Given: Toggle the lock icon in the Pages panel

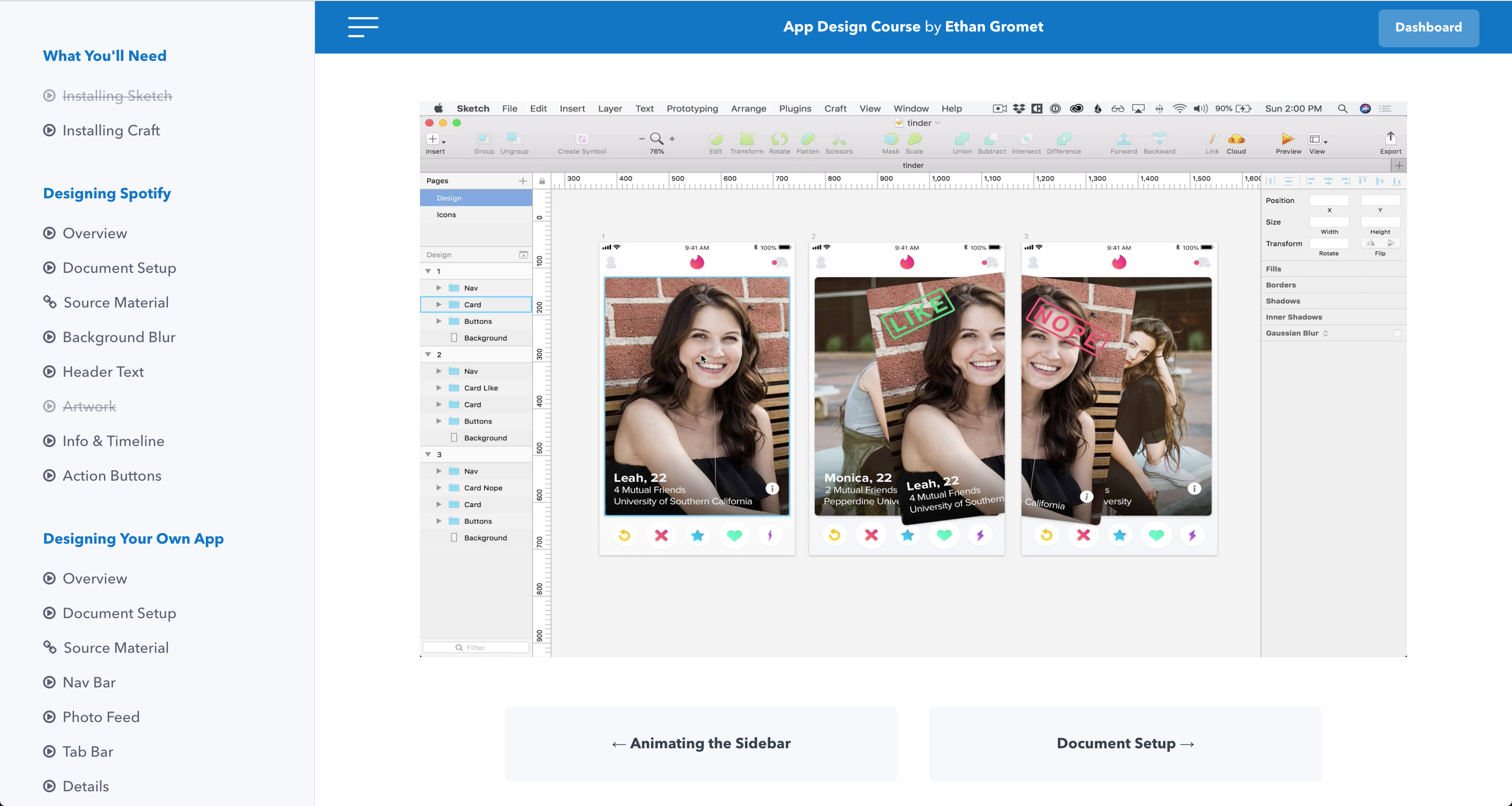Looking at the screenshot, I should [541, 181].
